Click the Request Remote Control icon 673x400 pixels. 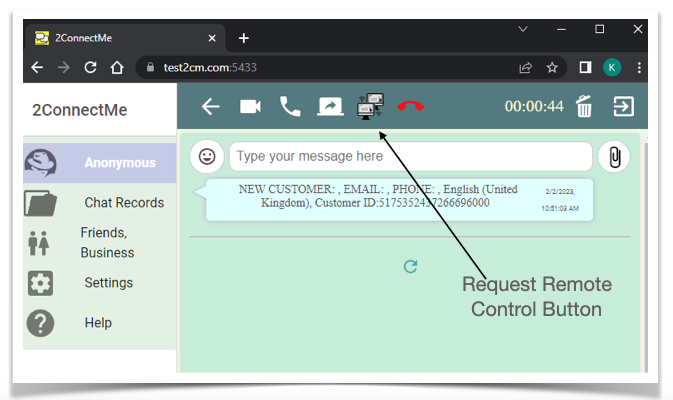tap(370, 106)
